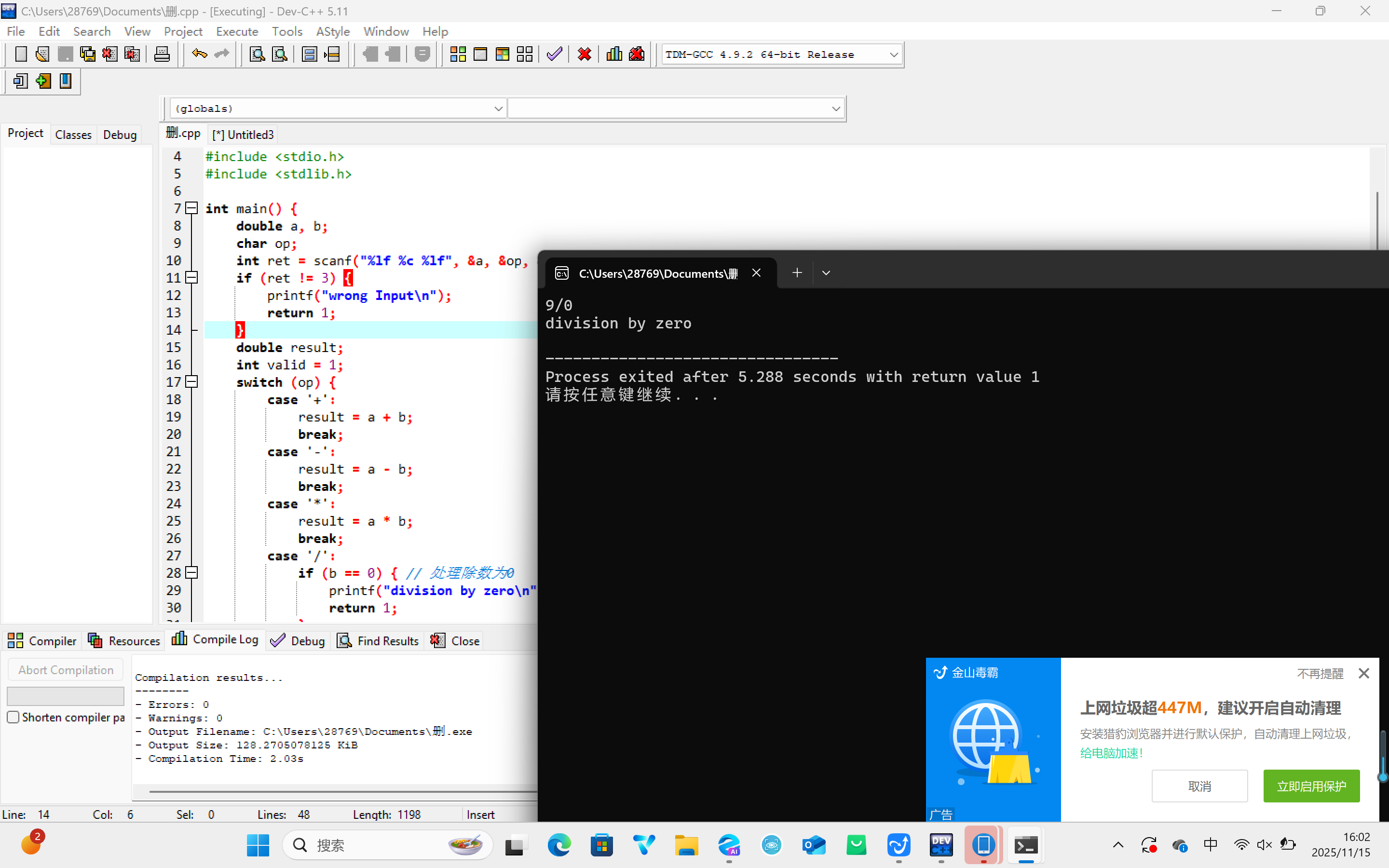Screen dimensions: 1389x868
Task: Click the Undo arrow icon
Action: 199,54
